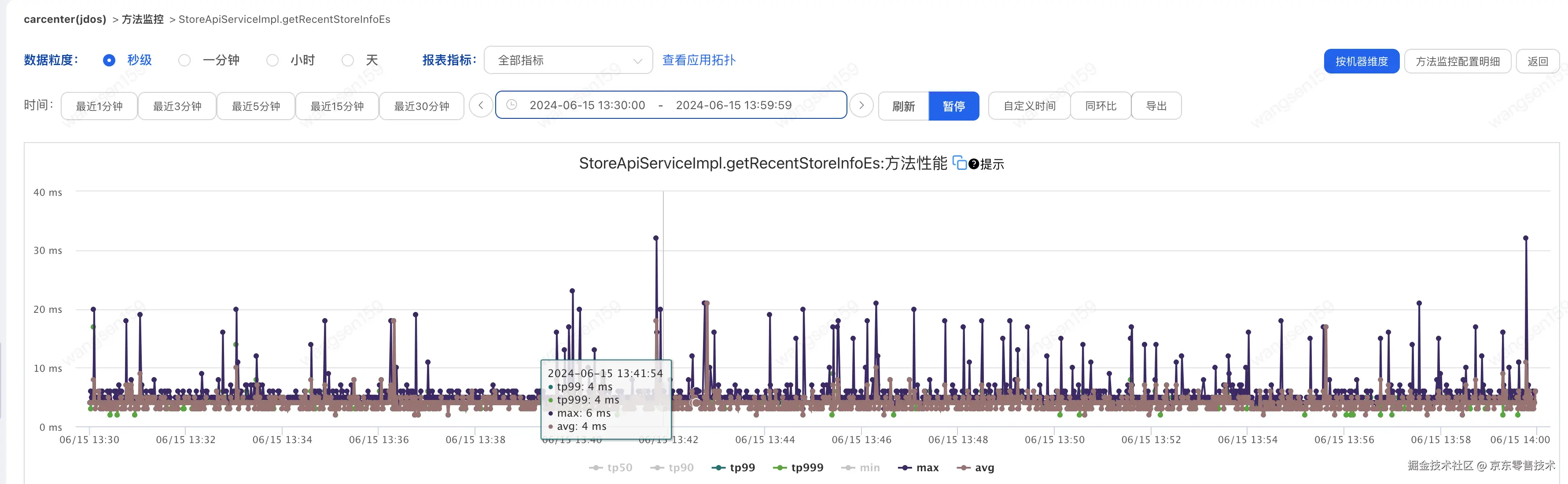The image size is (1568, 484).
Task: Open the 查看应用拓扑 link
Action: (x=699, y=60)
